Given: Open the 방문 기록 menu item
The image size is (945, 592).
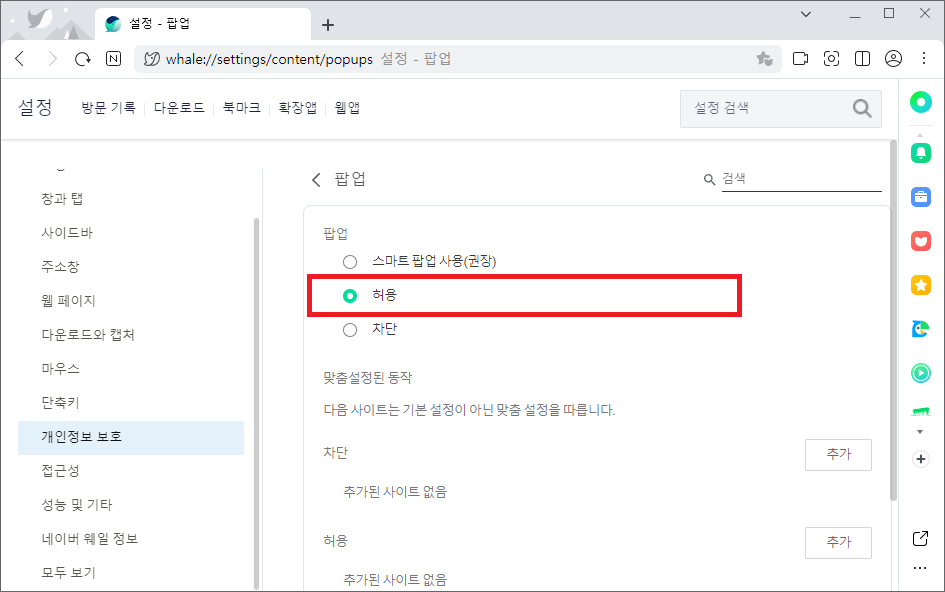Looking at the screenshot, I should pyautogui.click(x=107, y=107).
